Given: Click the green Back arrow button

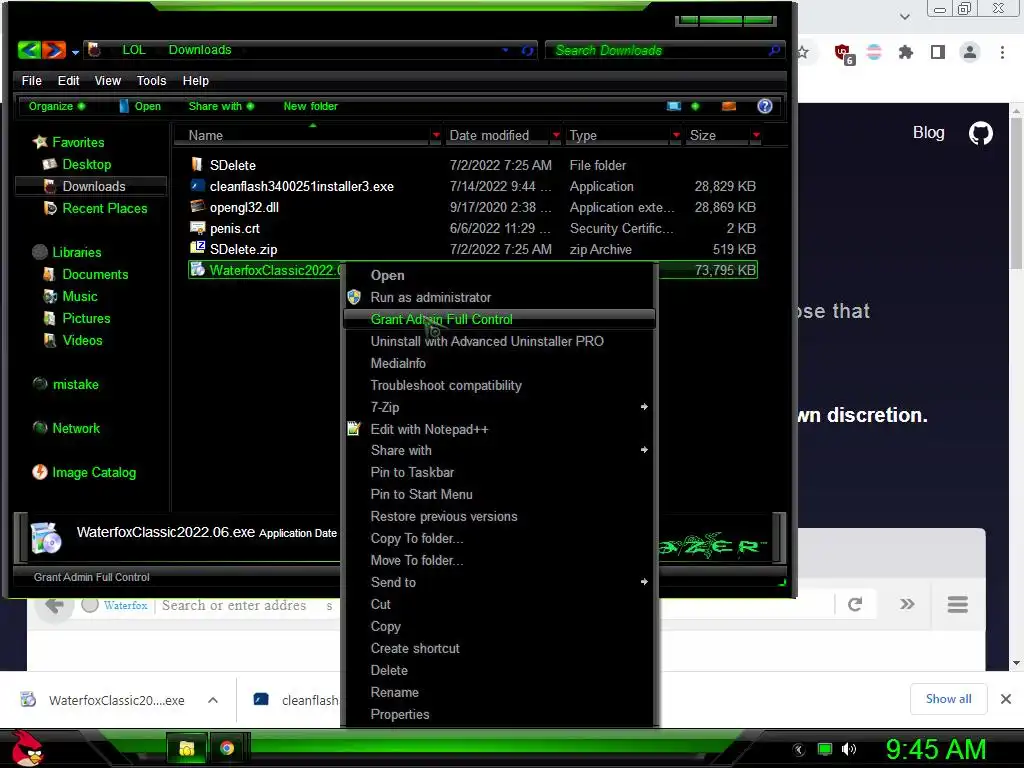Looking at the screenshot, I should [29, 50].
